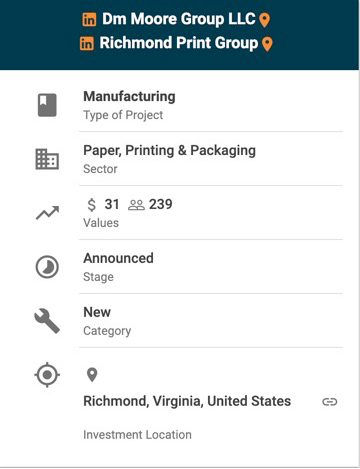Viewport: 360px width, 469px height.
Task: Click orange location pin beside Dm Moore Group LLC
Action: coord(264,20)
